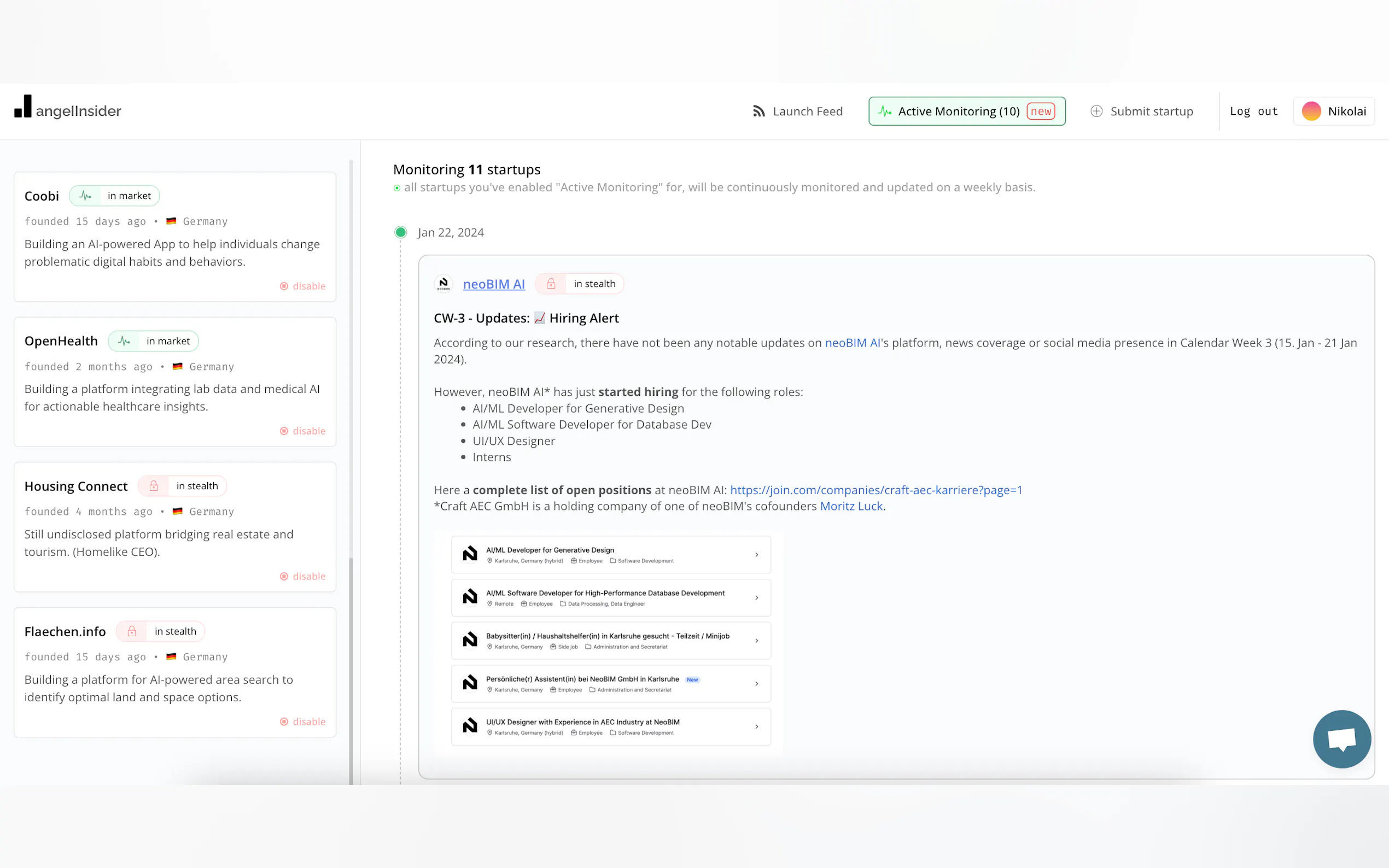Click logo of Persönliche(r) Assistent(in) job row
Image resolution: width=1389 pixels, height=868 pixels.
click(470, 683)
